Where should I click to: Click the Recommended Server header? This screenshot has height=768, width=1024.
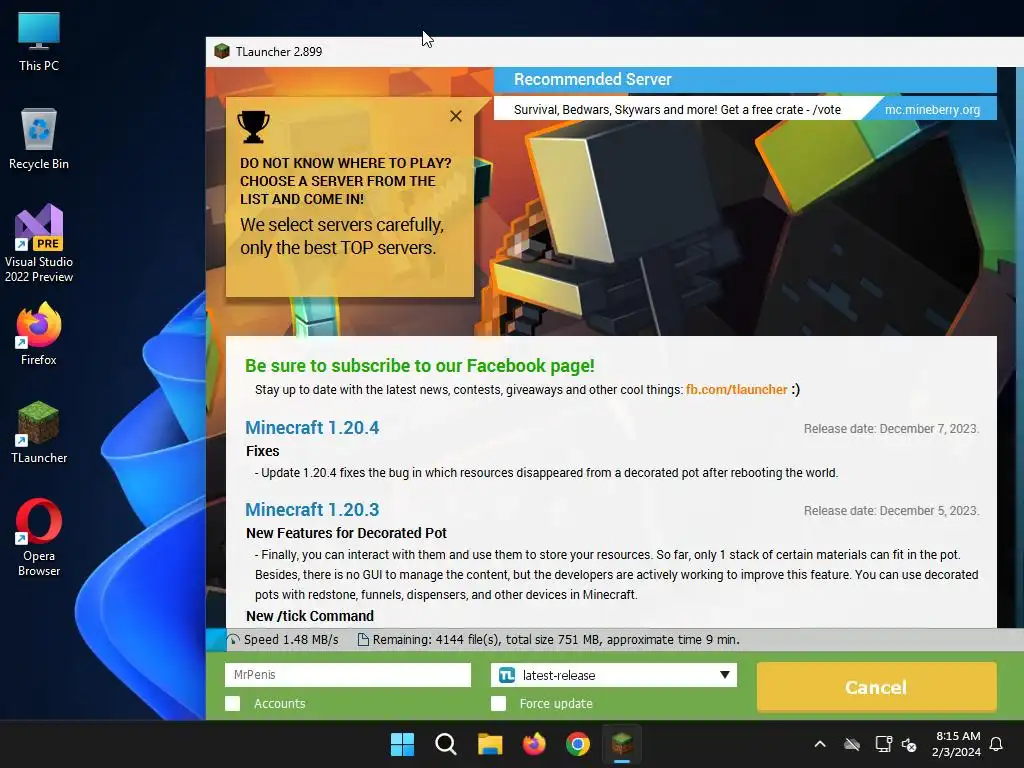pyautogui.click(x=592, y=80)
